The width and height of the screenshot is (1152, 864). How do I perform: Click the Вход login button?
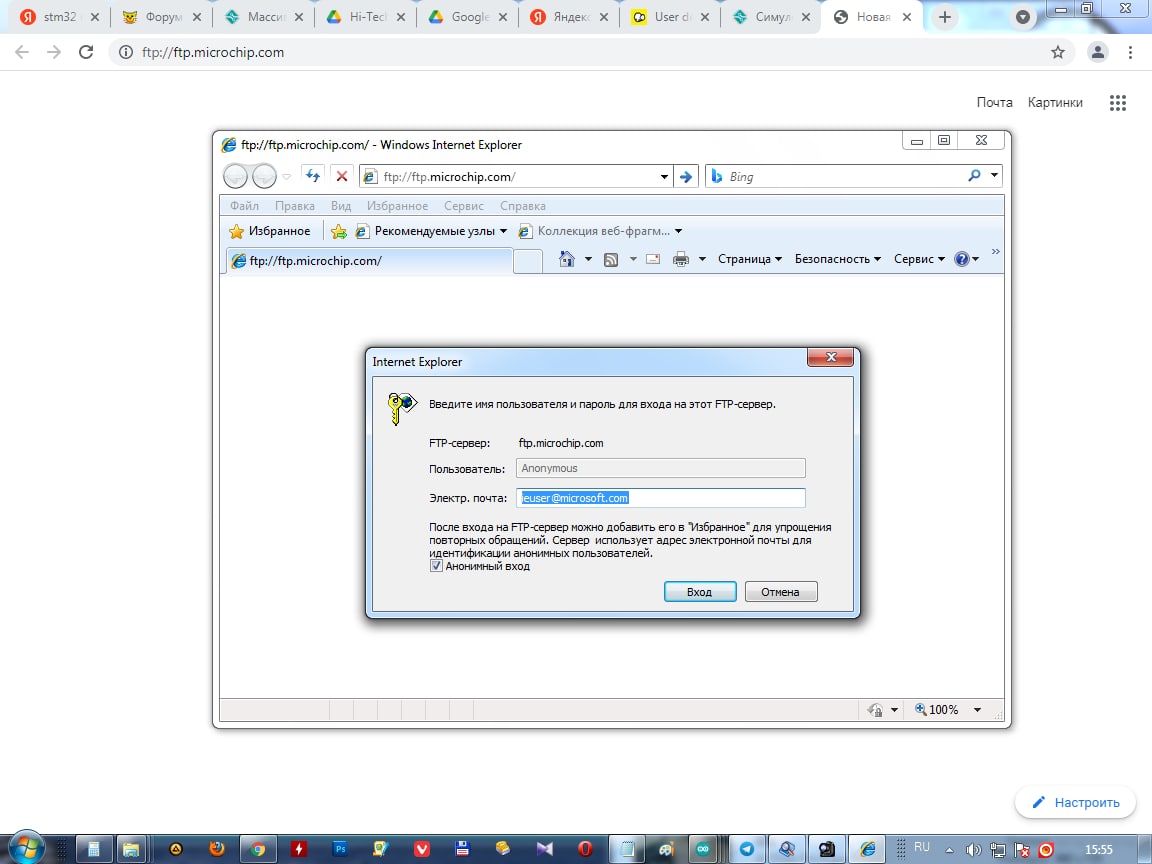[x=699, y=591]
